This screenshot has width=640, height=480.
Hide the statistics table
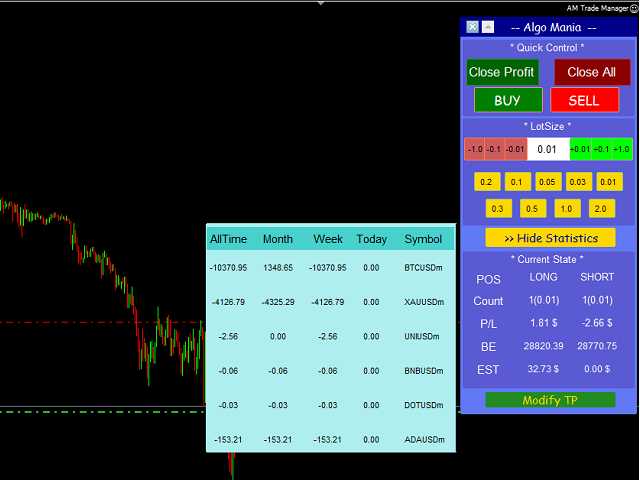[550, 238]
